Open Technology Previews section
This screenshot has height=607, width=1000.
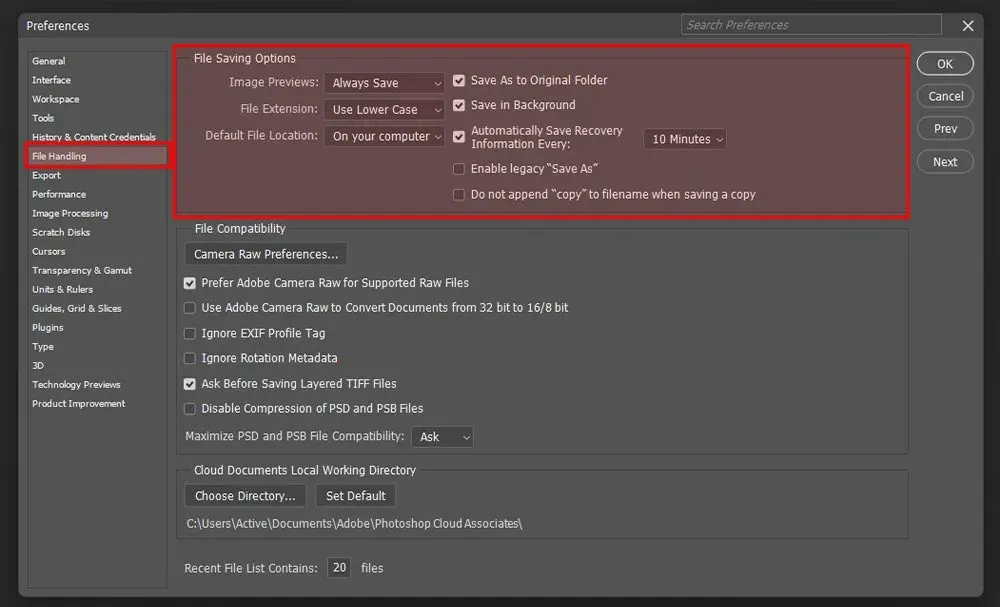pos(76,384)
